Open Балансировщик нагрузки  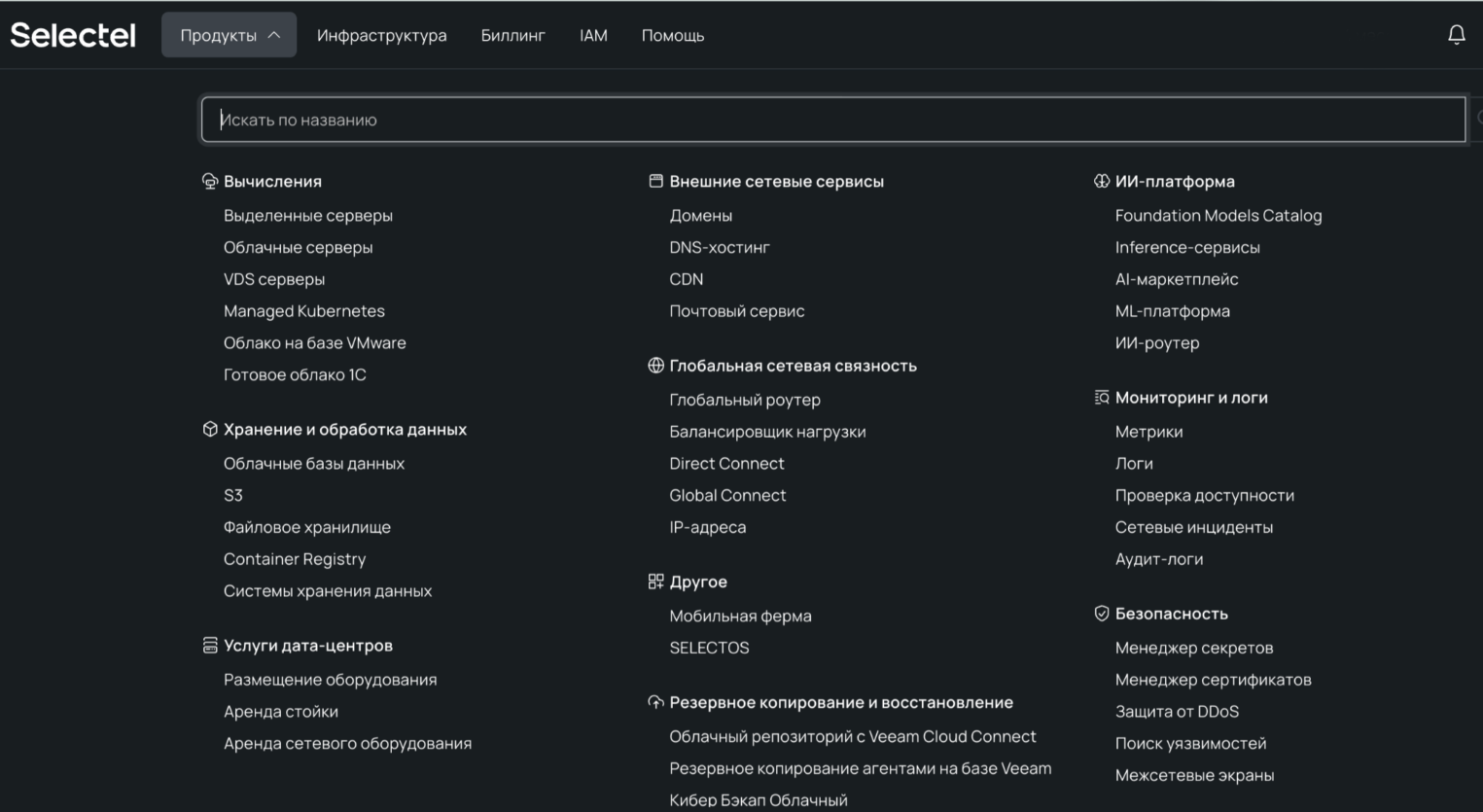767,432
